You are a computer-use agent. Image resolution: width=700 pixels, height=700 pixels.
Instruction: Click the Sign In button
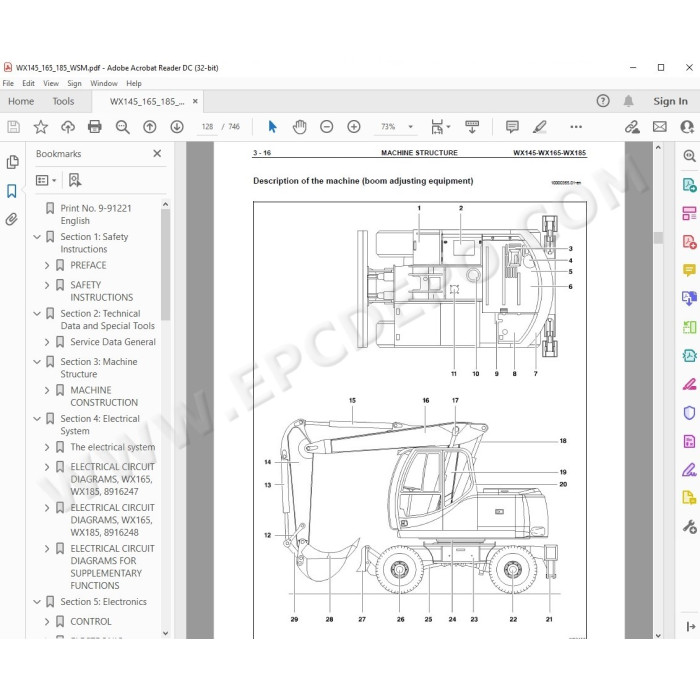click(670, 101)
